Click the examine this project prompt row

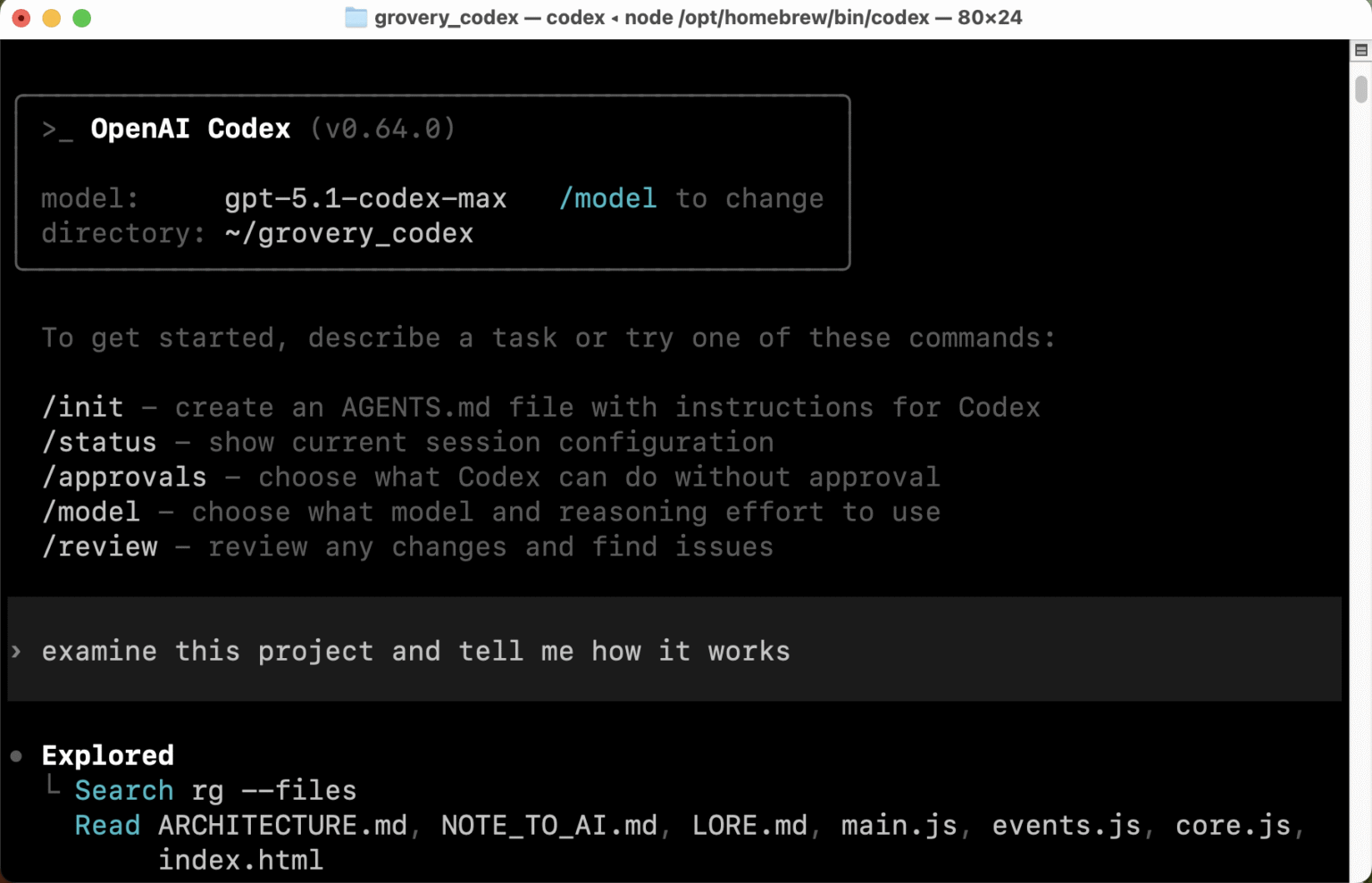pyautogui.click(x=414, y=651)
